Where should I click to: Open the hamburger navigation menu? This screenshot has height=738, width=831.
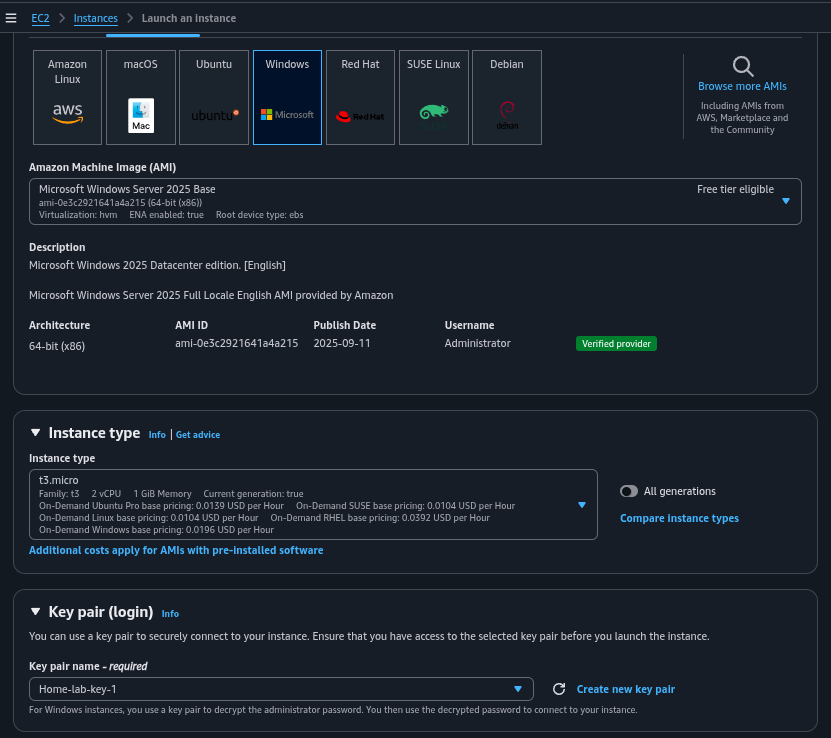[11, 18]
